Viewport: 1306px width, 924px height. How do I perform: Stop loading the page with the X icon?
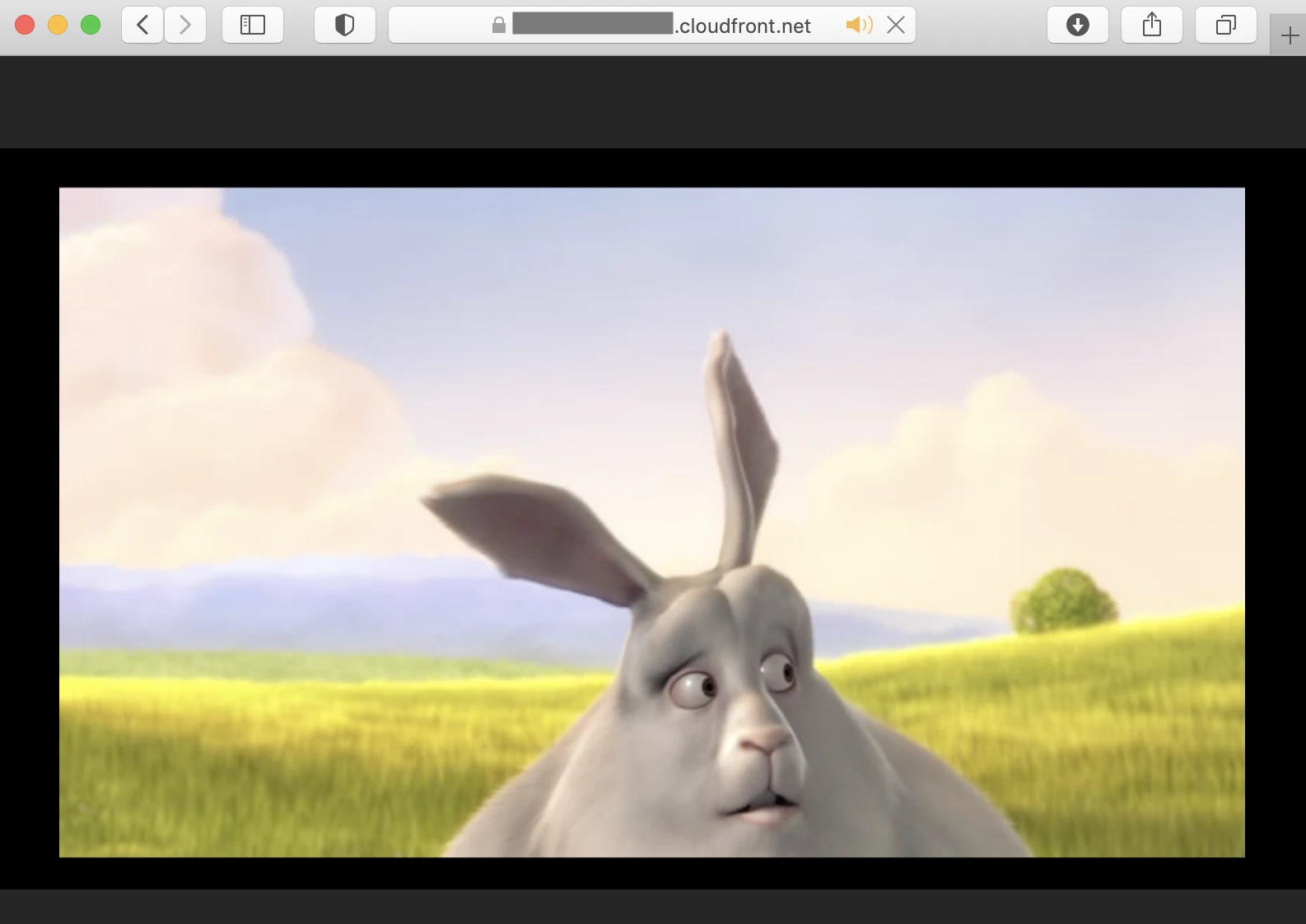click(896, 25)
